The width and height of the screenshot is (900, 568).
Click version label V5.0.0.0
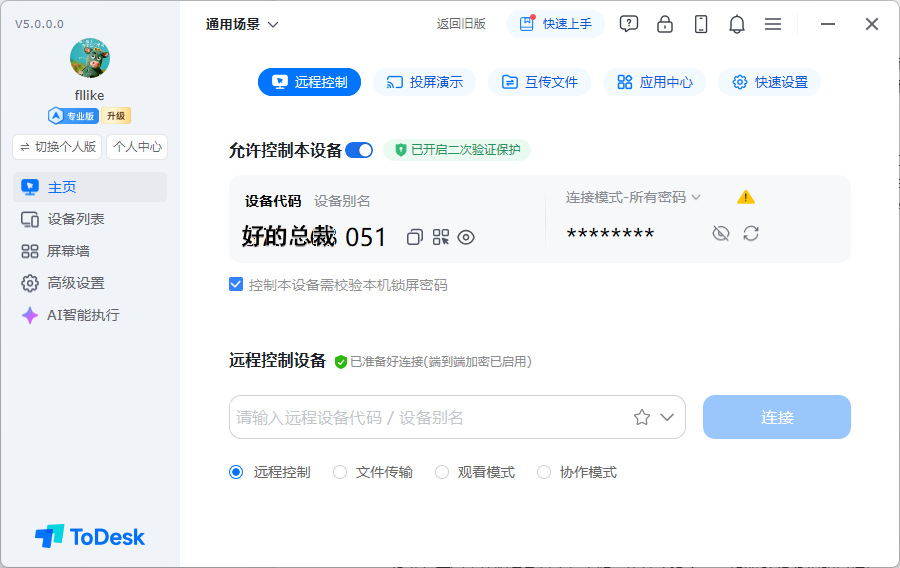(39, 24)
